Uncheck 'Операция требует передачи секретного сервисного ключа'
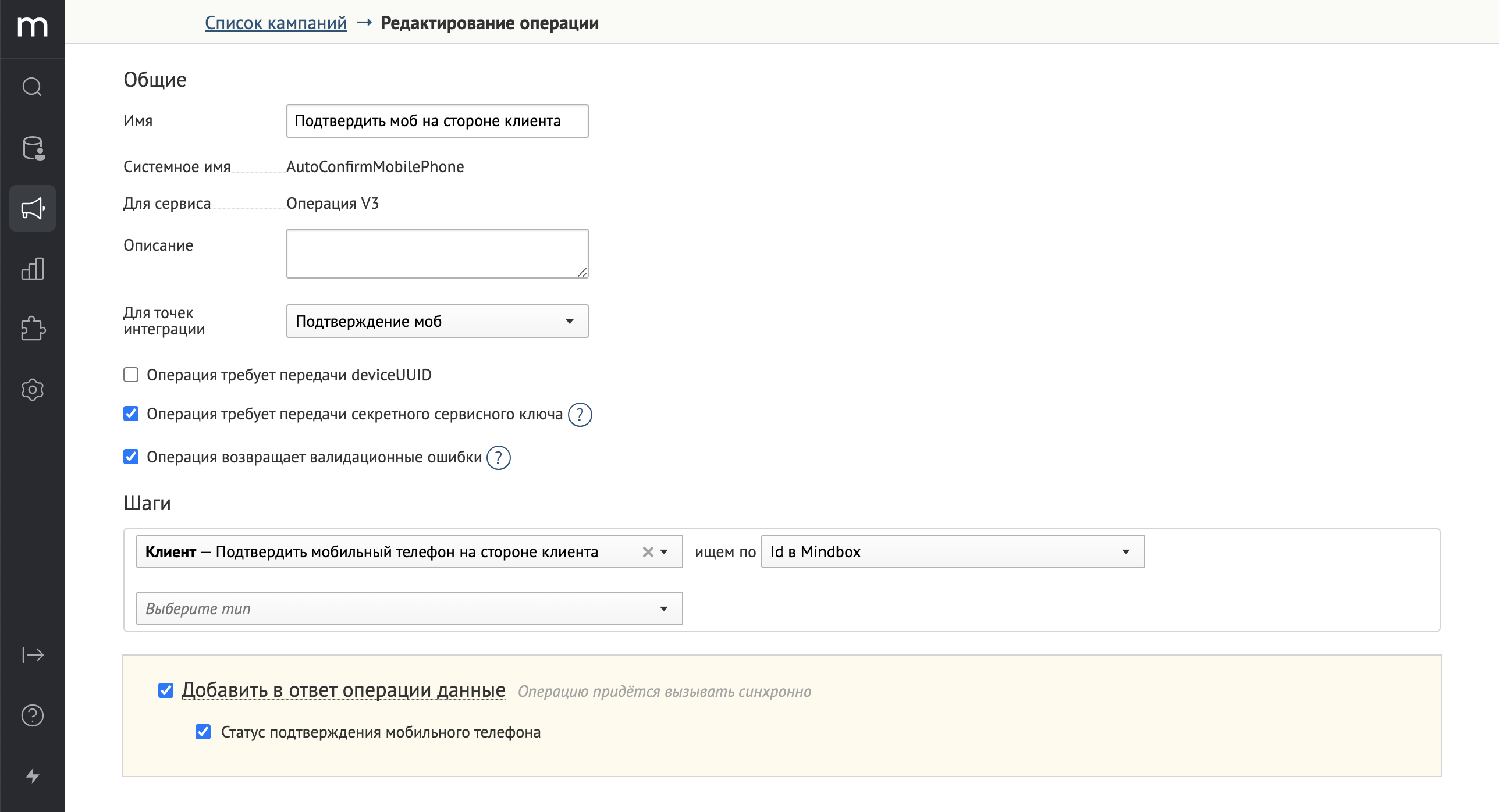1499x812 pixels. [131, 414]
